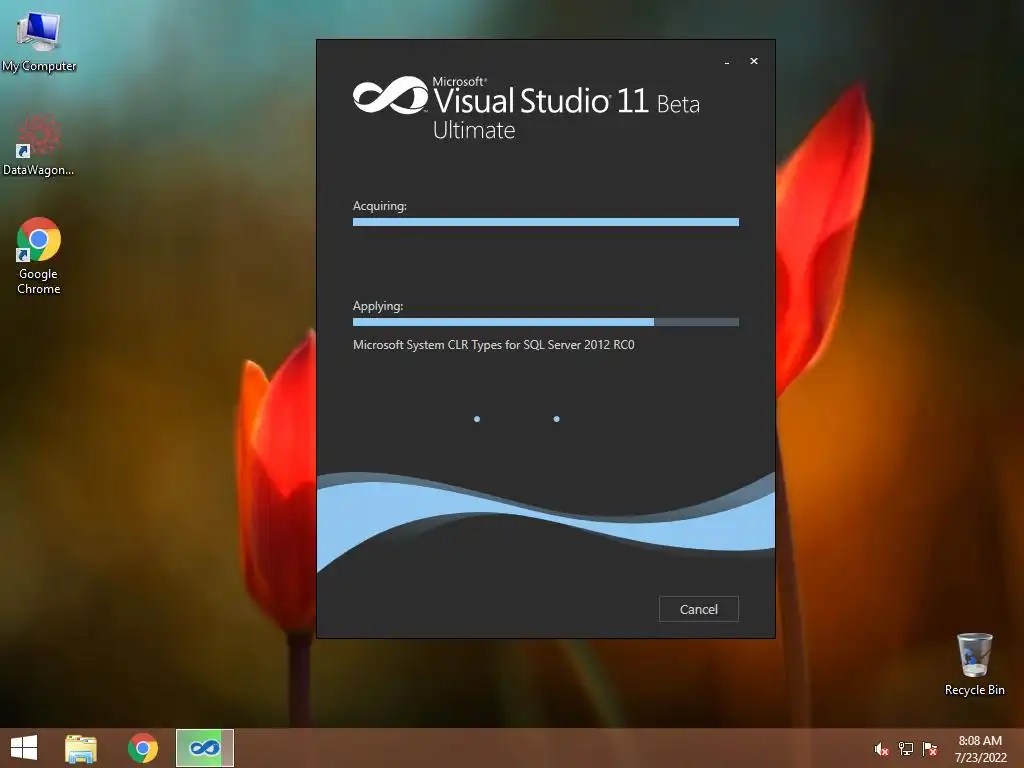Minimize the Visual Studio installer window
Screen dimensions: 1024x768
point(727,61)
